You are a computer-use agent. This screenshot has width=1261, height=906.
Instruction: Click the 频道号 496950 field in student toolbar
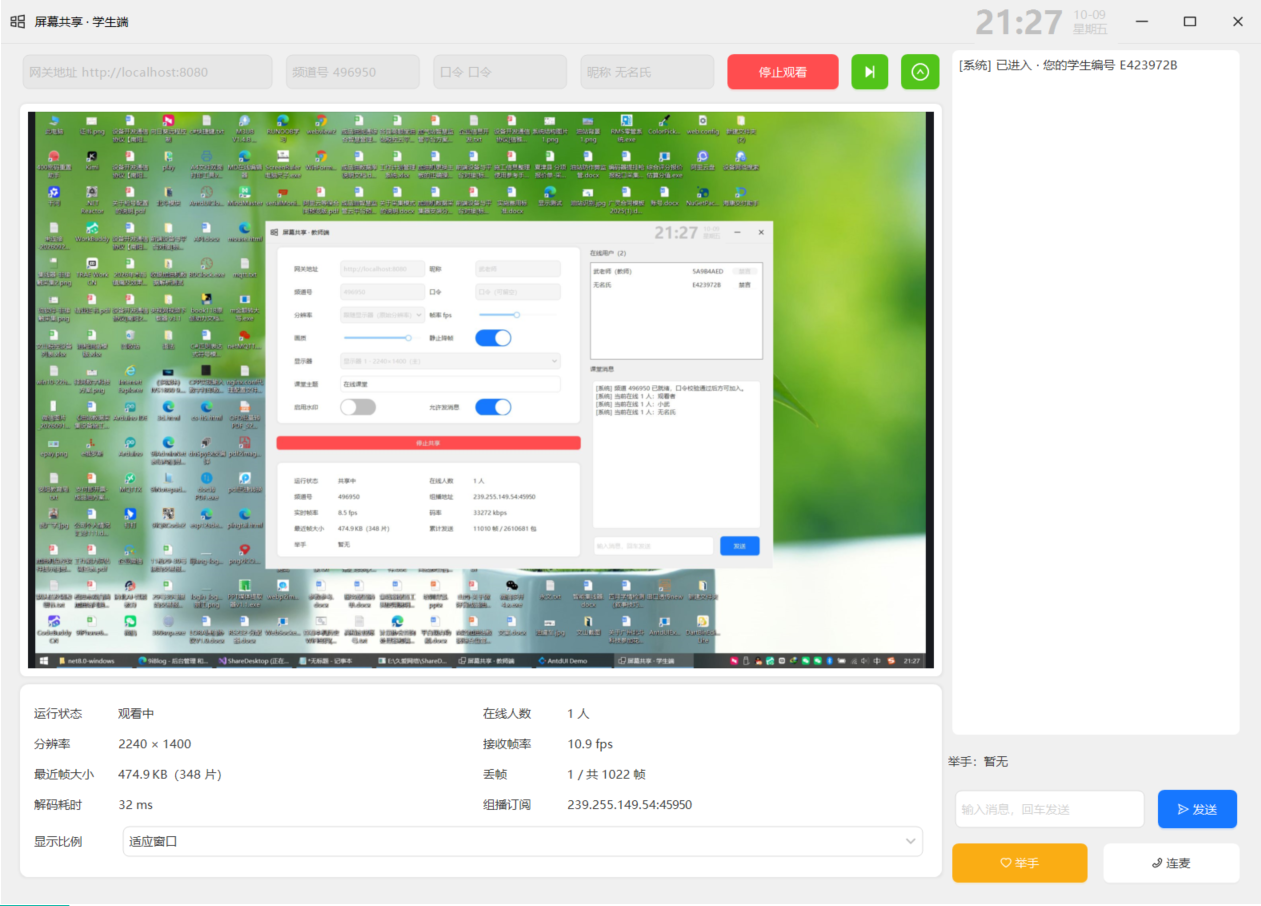pos(353,72)
